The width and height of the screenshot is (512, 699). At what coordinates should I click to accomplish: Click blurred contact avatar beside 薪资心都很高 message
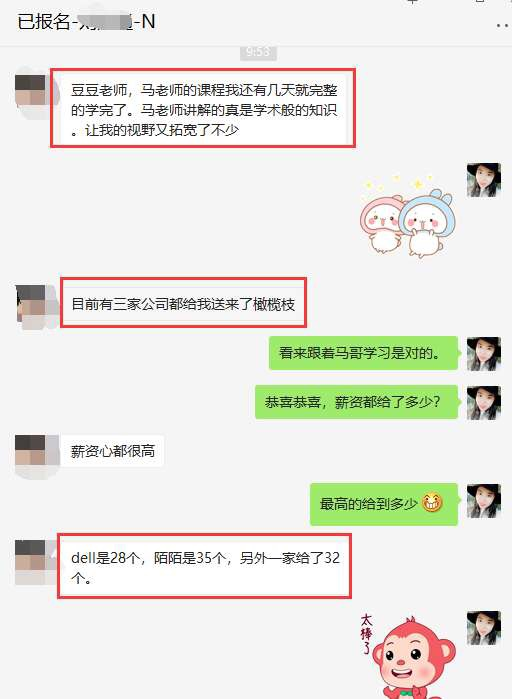click(31, 452)
